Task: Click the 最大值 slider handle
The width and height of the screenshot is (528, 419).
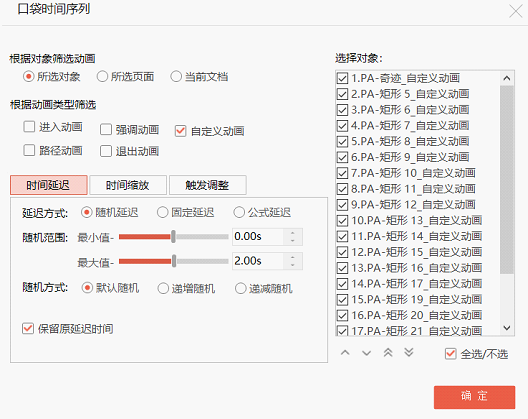Action: (x=174, y=261)
